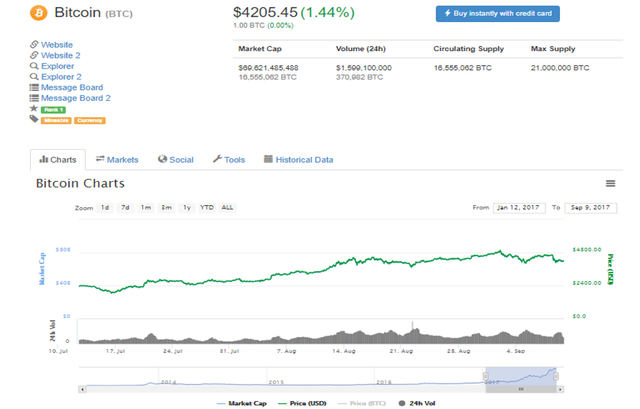Click the magnifier icon beside Explorer

coord(34,66)
